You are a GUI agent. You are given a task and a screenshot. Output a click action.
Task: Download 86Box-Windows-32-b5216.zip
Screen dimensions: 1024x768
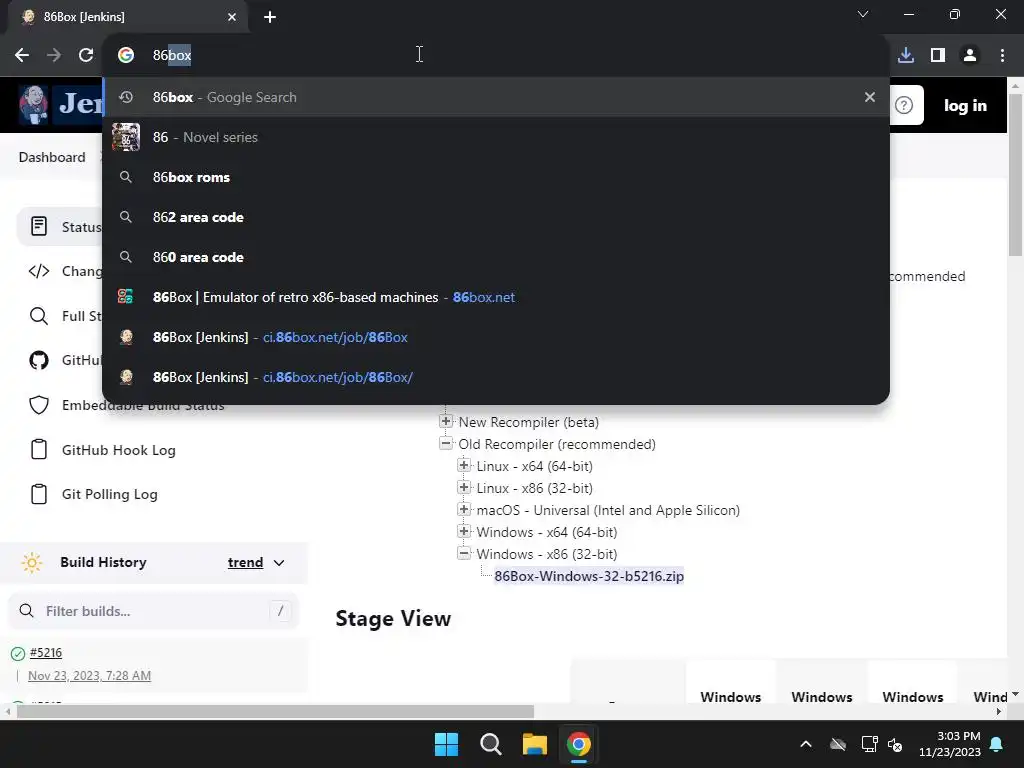[x=589, y=576]
